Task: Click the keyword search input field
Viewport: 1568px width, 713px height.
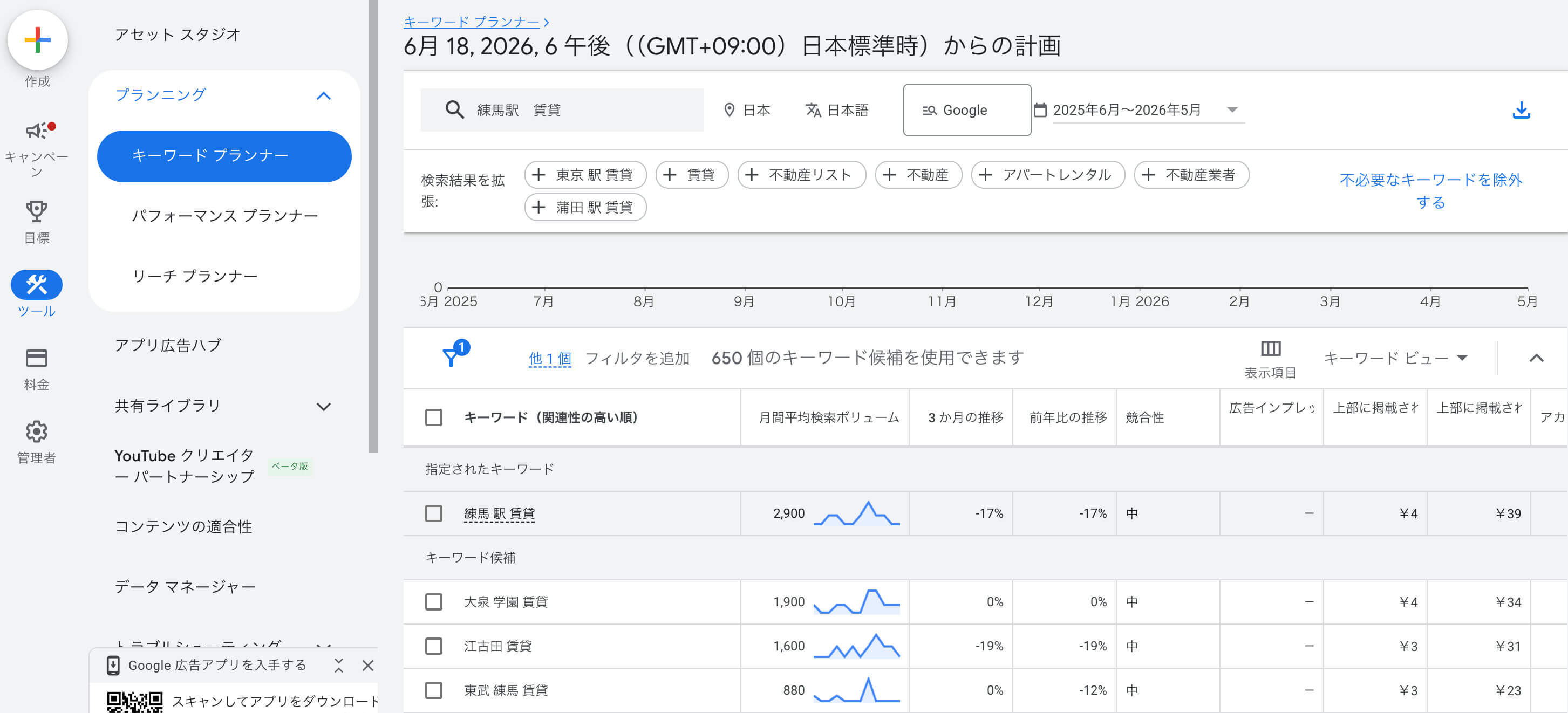Action: click(x=562, y=110)
